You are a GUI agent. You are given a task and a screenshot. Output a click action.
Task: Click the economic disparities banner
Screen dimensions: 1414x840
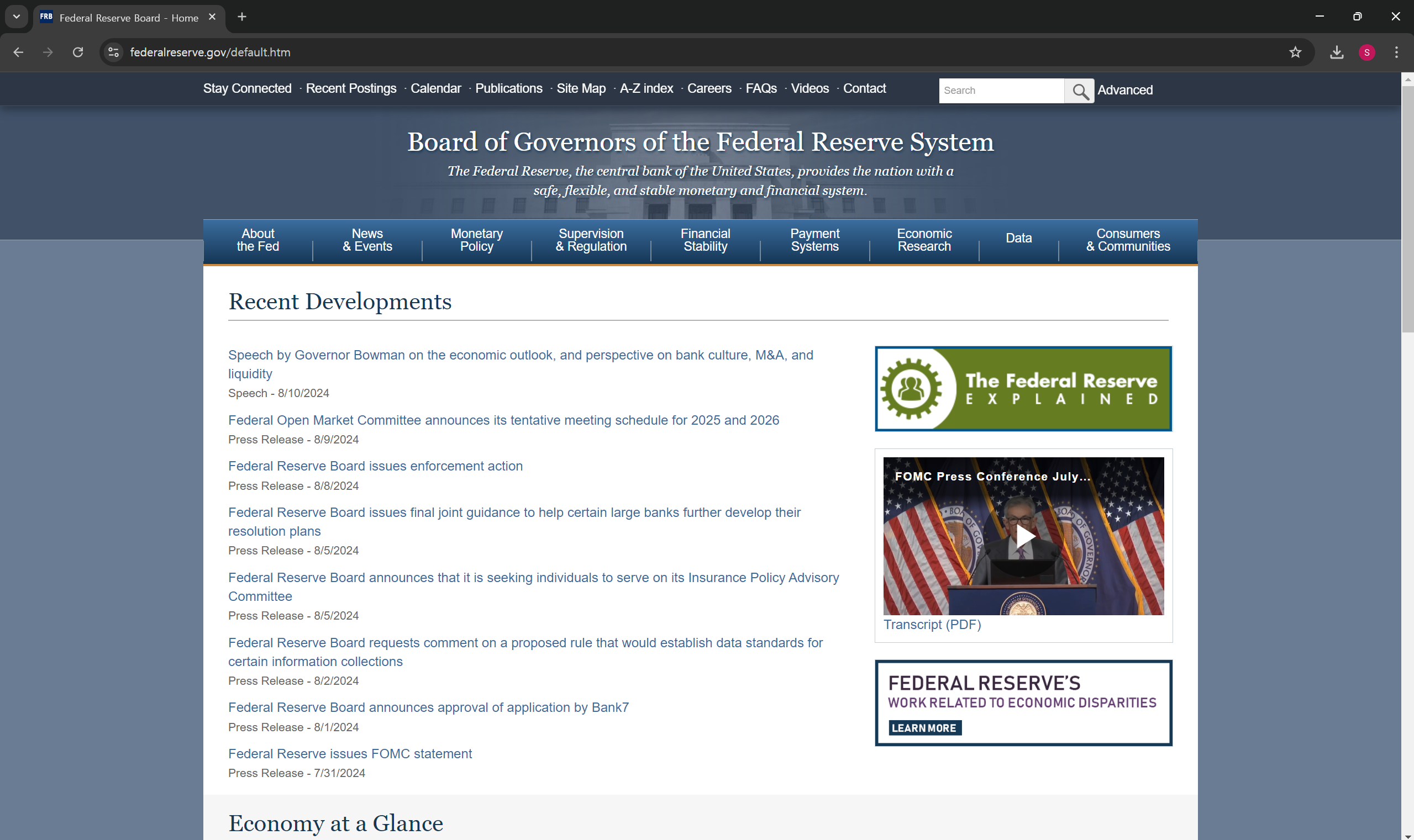1023,703
